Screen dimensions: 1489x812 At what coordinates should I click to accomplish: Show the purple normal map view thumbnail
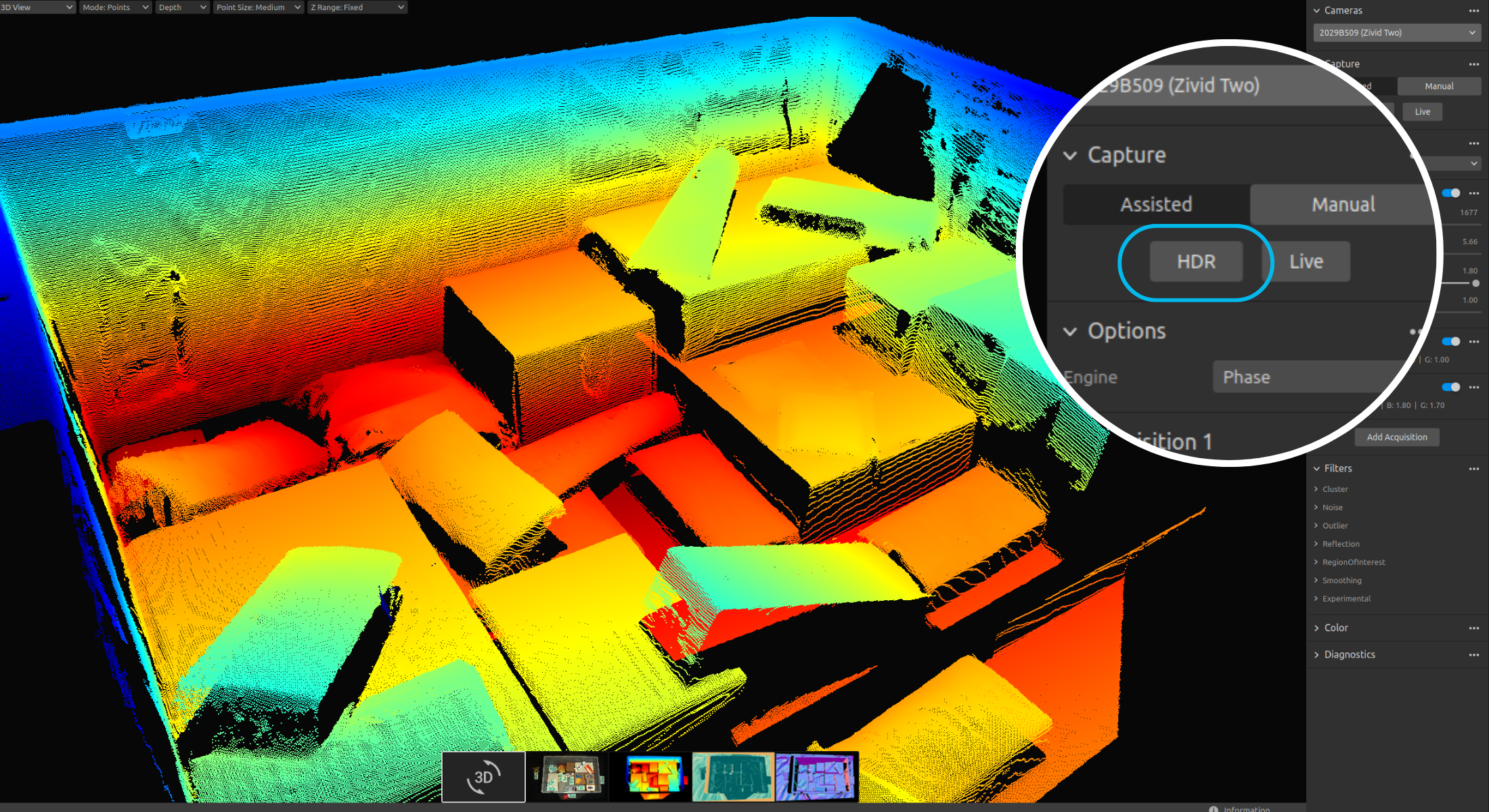coord(817,776)
